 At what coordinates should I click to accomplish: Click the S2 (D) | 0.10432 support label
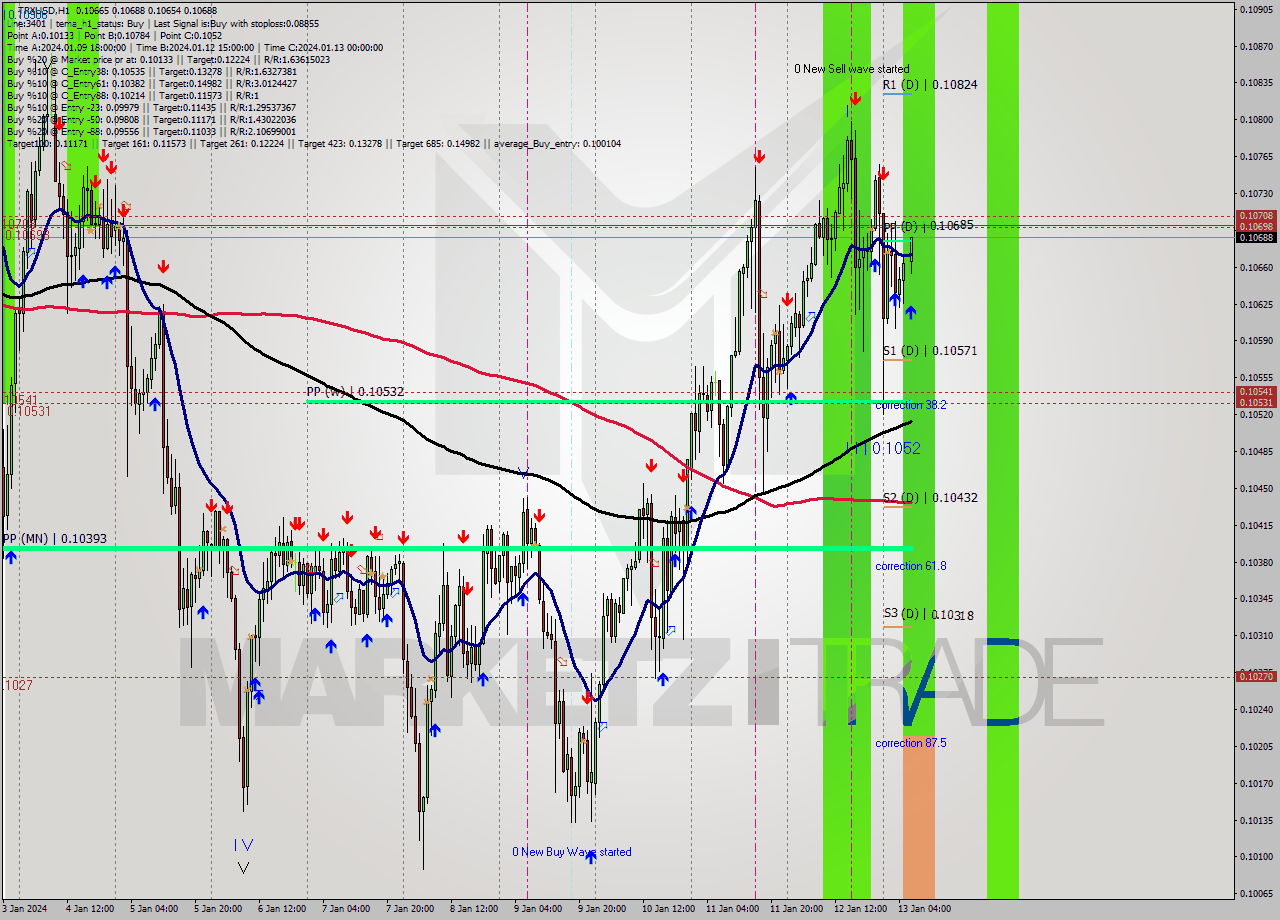tap(929, 497)
